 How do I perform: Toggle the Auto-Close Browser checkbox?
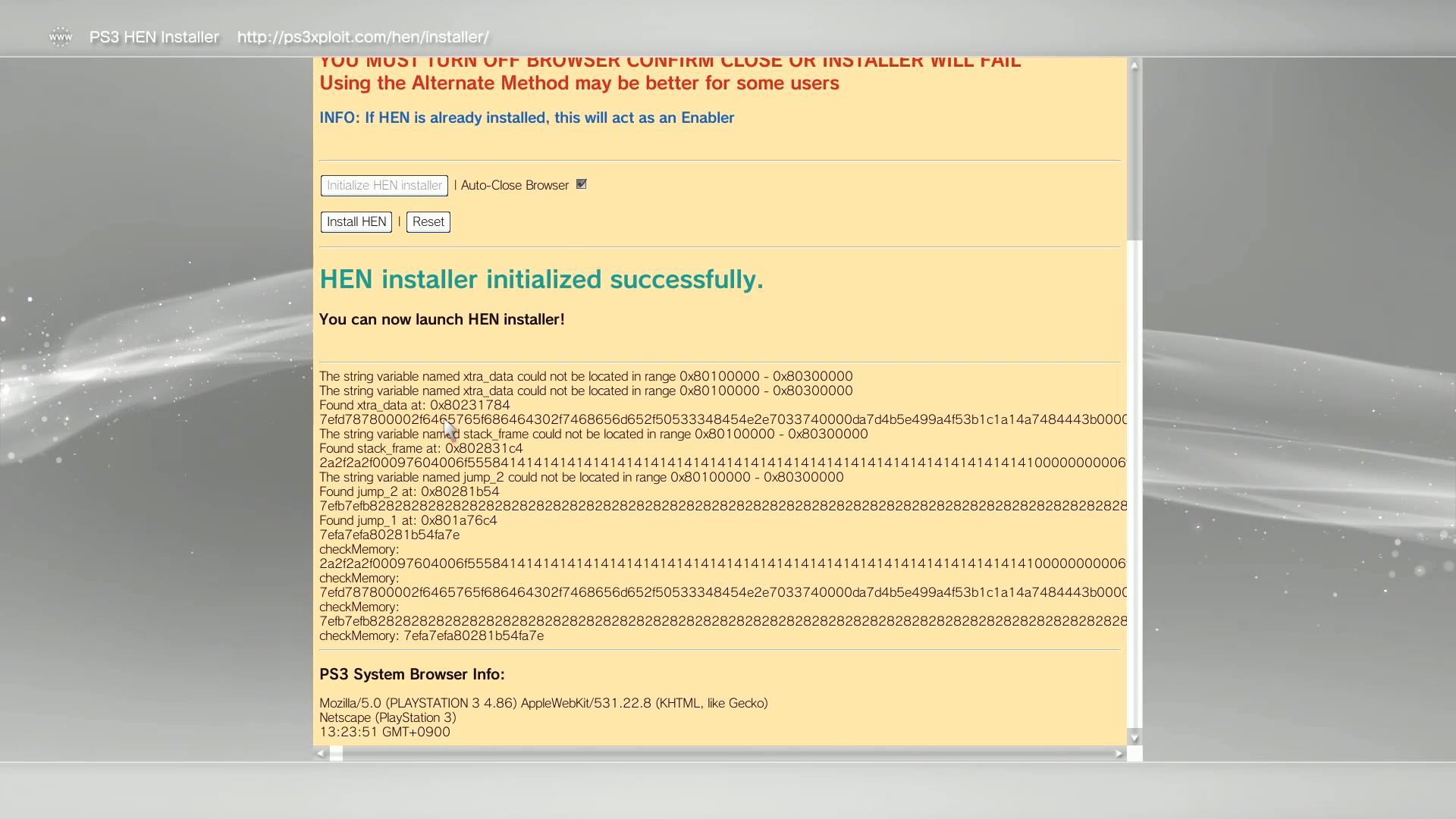click(x=582, y=184)
